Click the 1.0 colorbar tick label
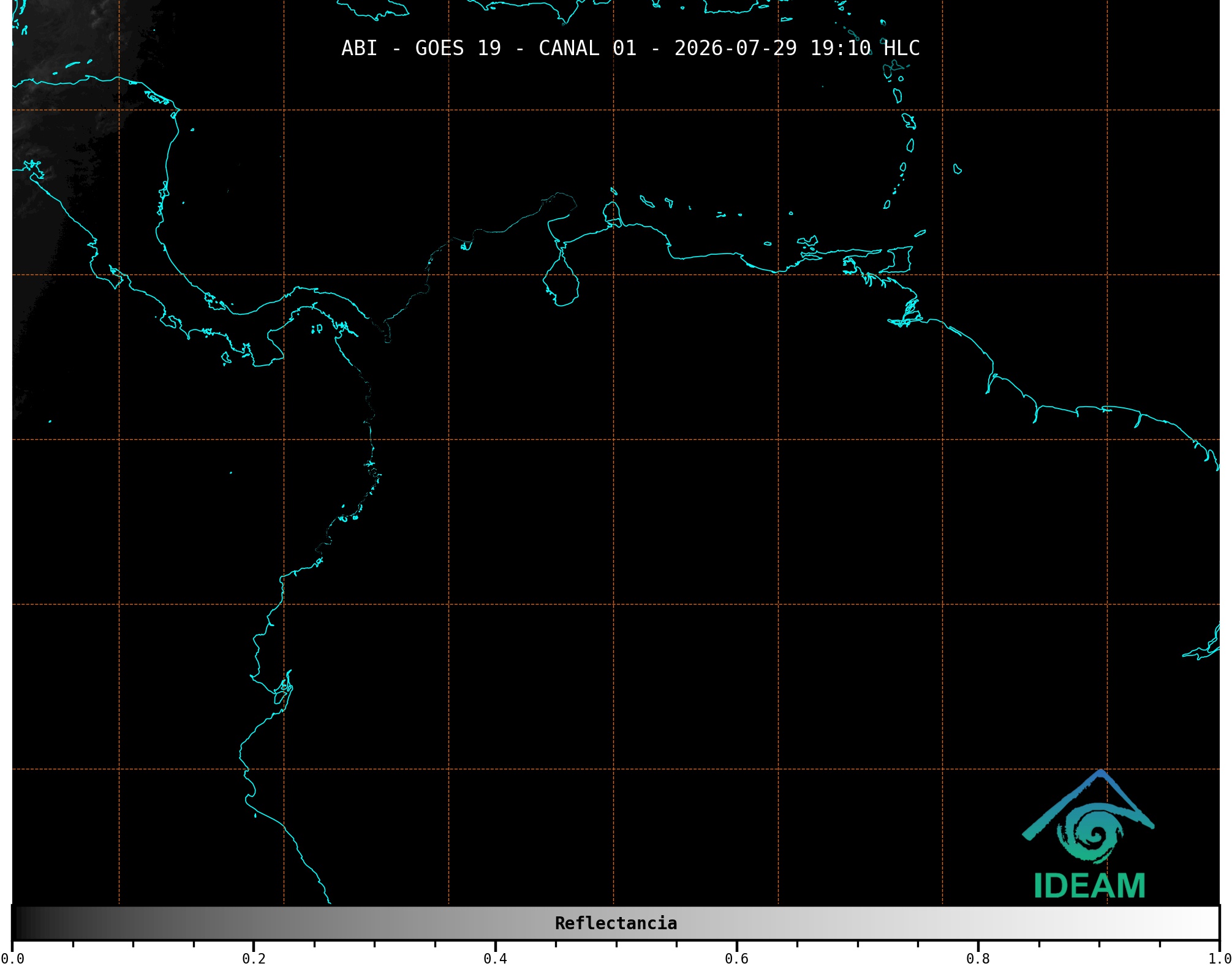The height and width of the screenshot is (966, 1232). click(x=1219, y=959)
